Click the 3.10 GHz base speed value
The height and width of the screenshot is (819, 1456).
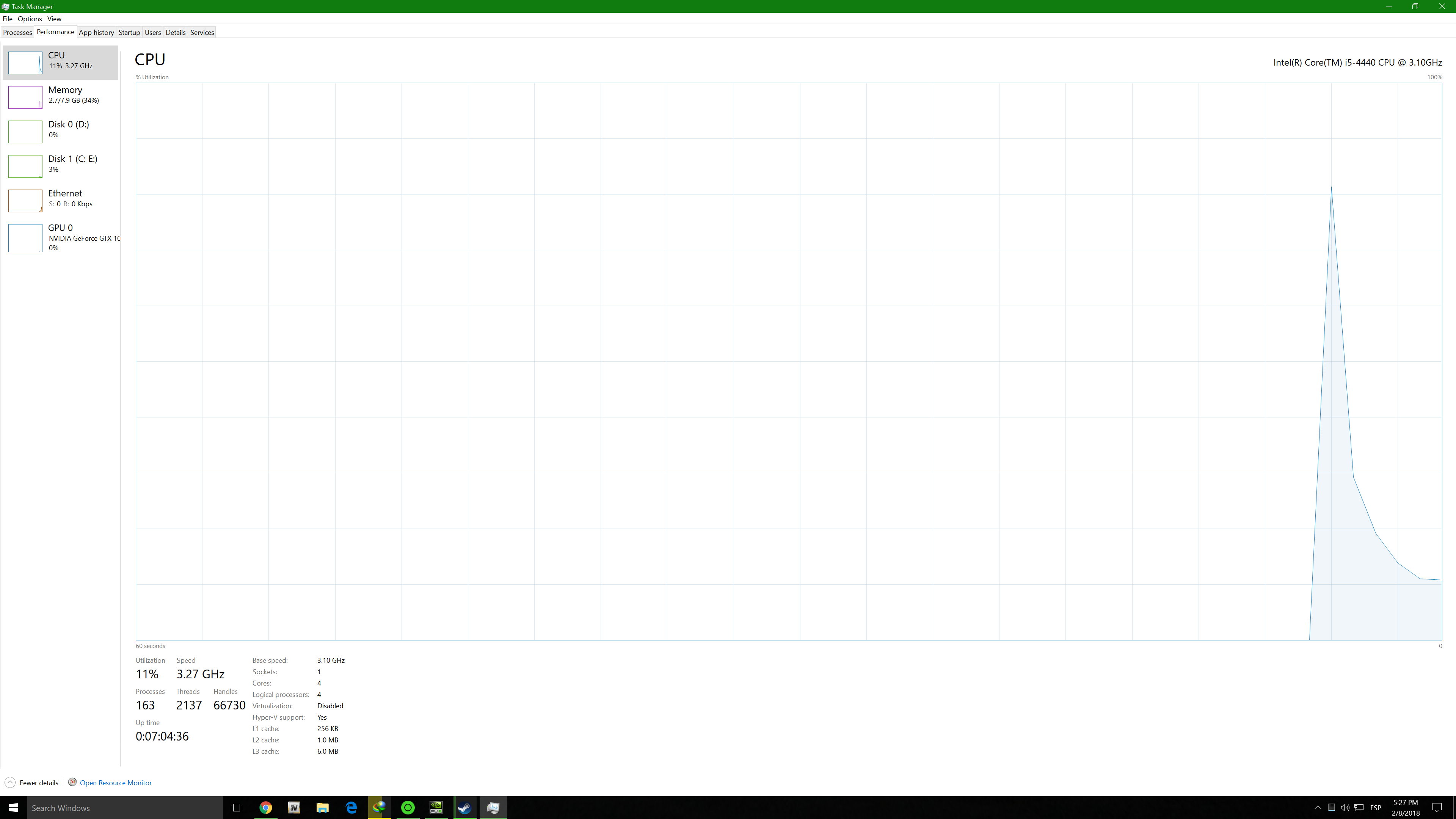[x=331, y=660]
